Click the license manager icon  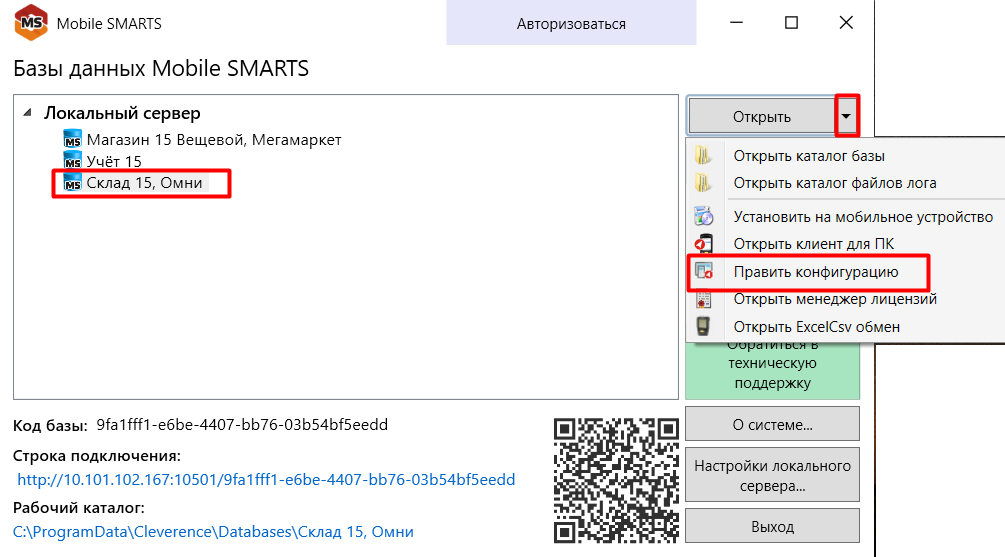click(703, 299)
